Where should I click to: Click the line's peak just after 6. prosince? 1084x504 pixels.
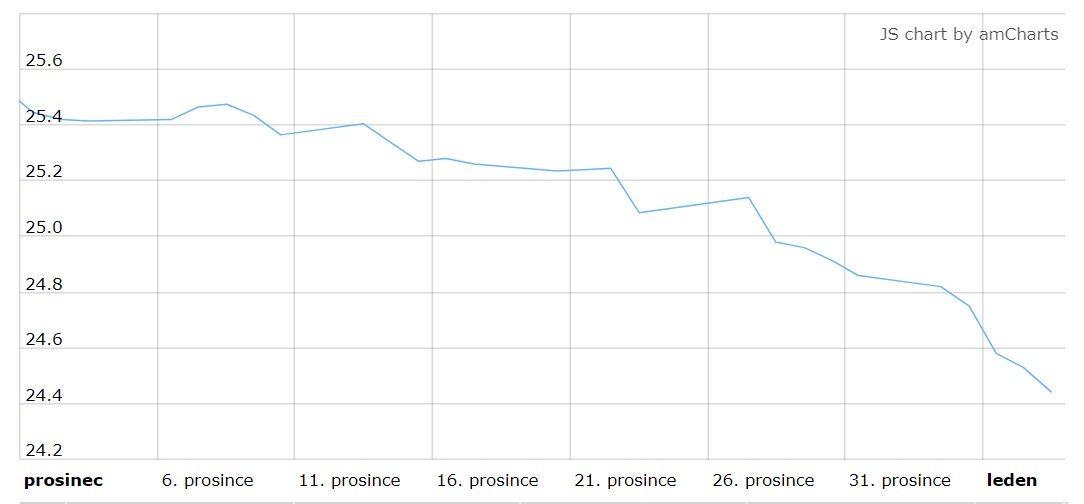point(227,104)
